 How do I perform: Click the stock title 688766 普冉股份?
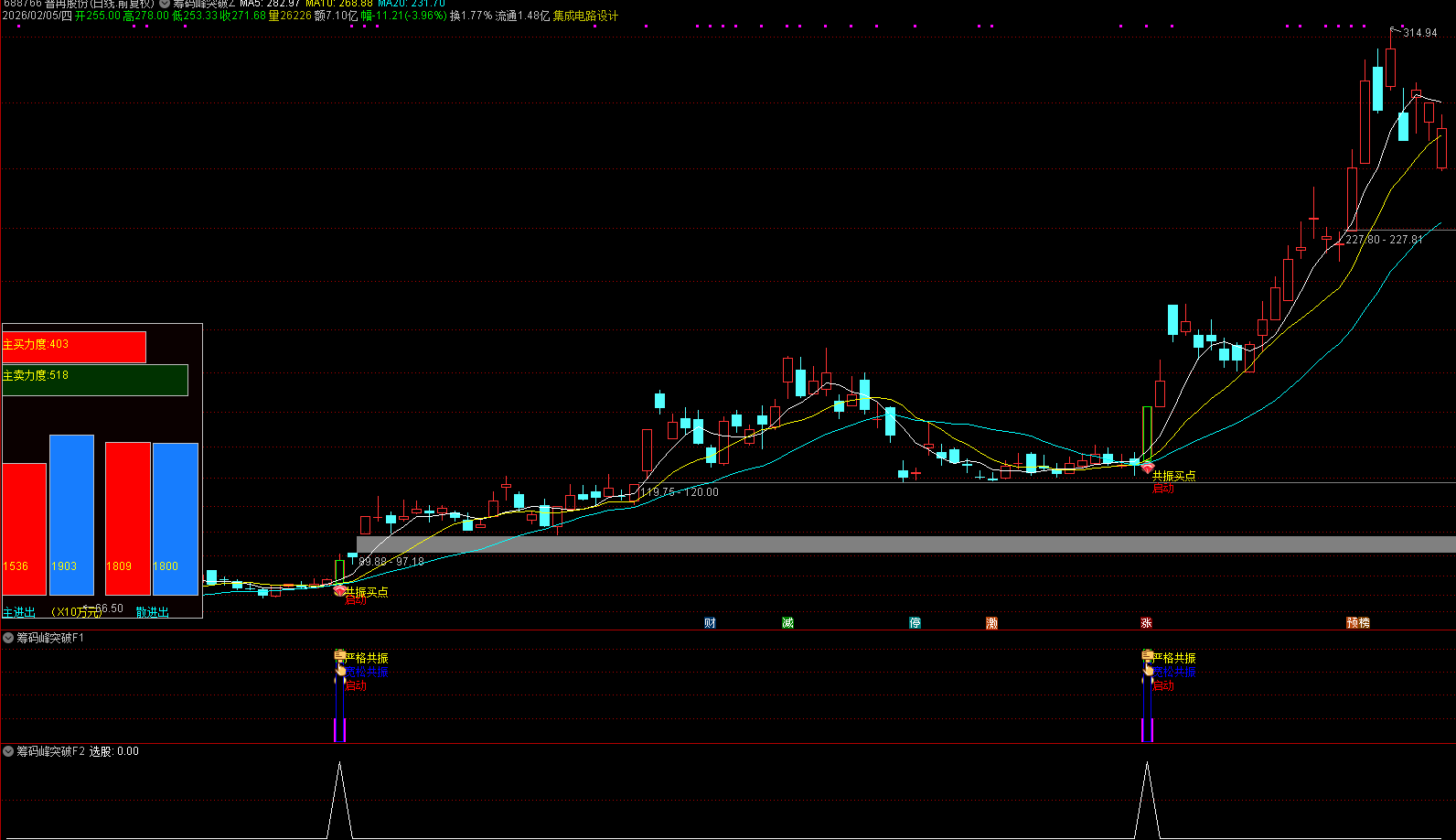(79, 4)
